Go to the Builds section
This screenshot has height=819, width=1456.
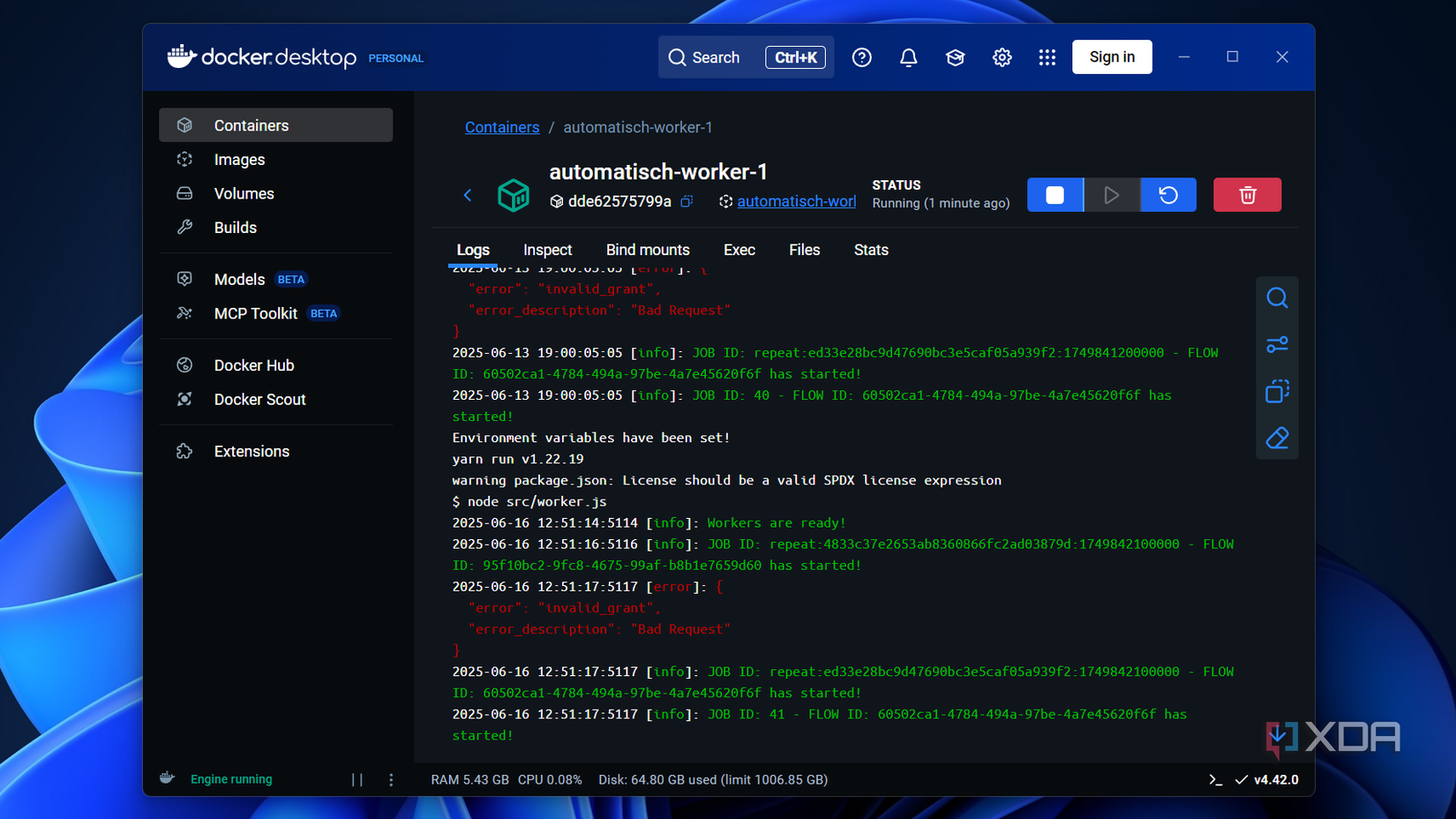[x=236, y=227]
